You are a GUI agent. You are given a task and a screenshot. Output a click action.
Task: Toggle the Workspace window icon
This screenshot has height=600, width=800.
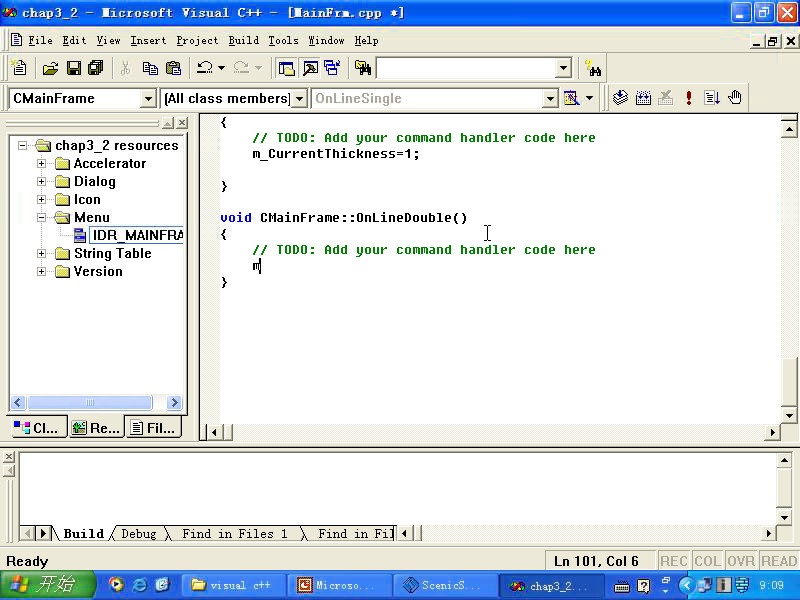pos(286,68)
